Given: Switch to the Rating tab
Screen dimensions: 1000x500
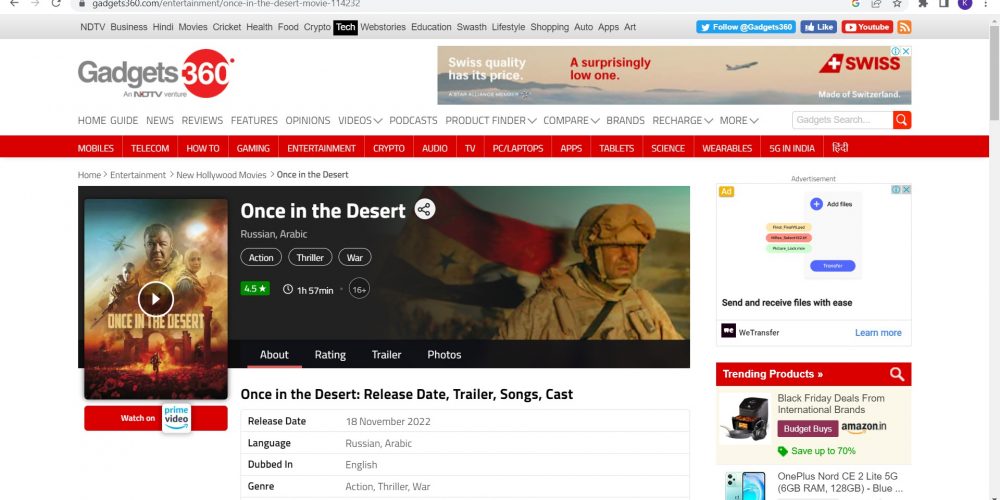Looking at the screenshot, I should (x=330, y=355).
